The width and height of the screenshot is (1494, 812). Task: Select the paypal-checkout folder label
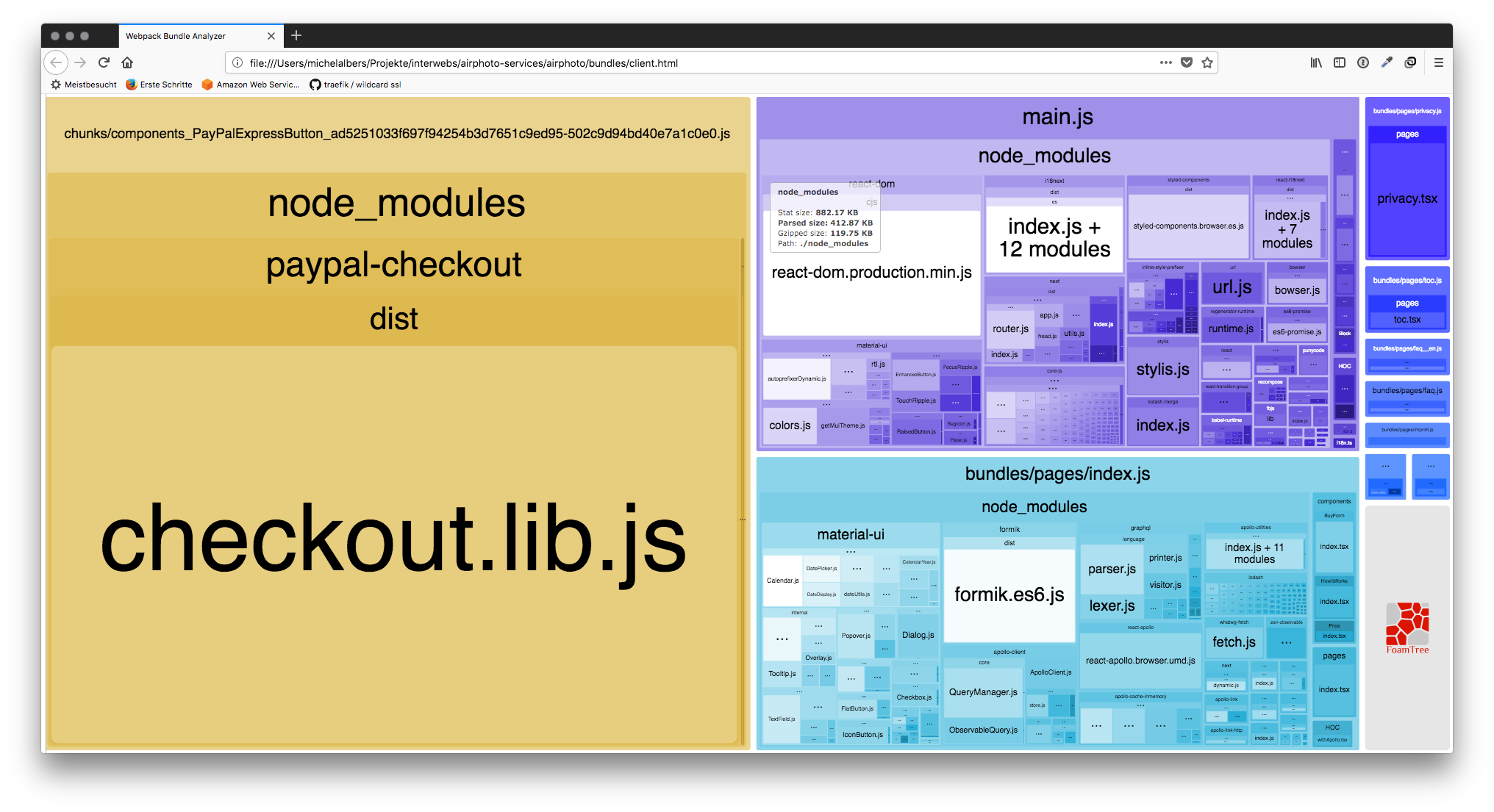(x=394, y=265)
